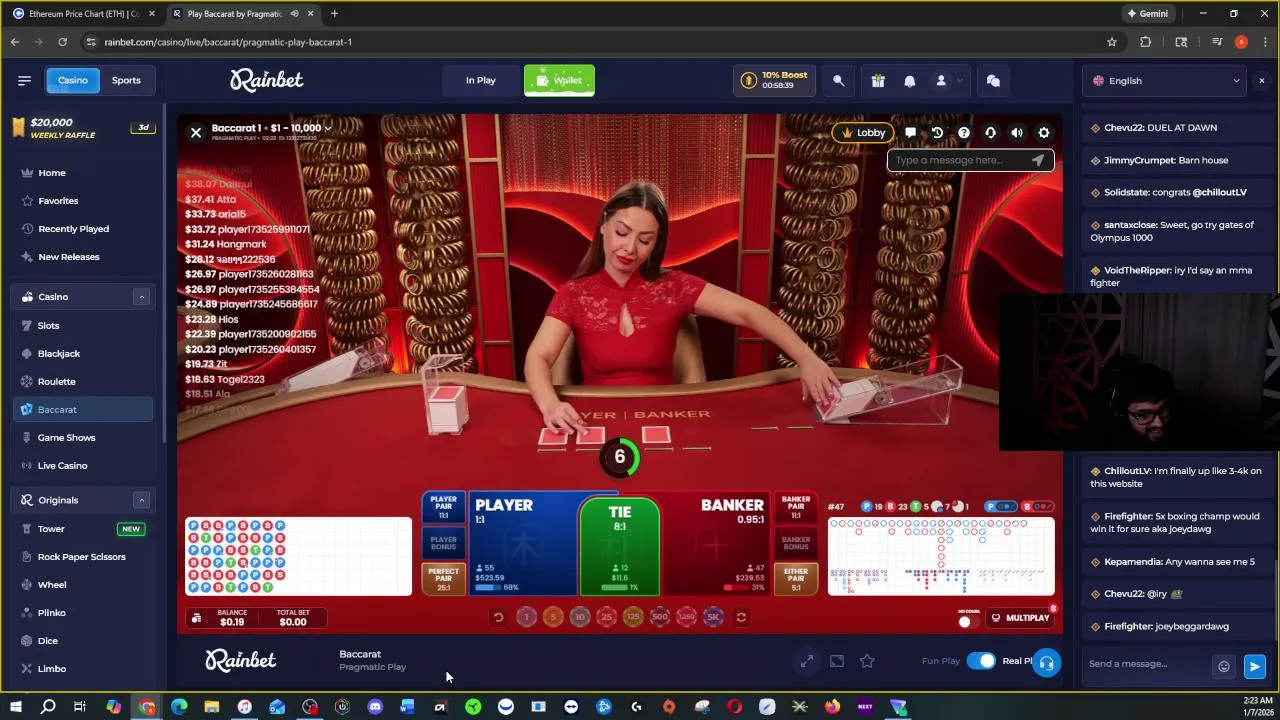The height and width of the screenshot is (720, 1280).
Task: Open the help question mark icon
Action: pos(964,132)
